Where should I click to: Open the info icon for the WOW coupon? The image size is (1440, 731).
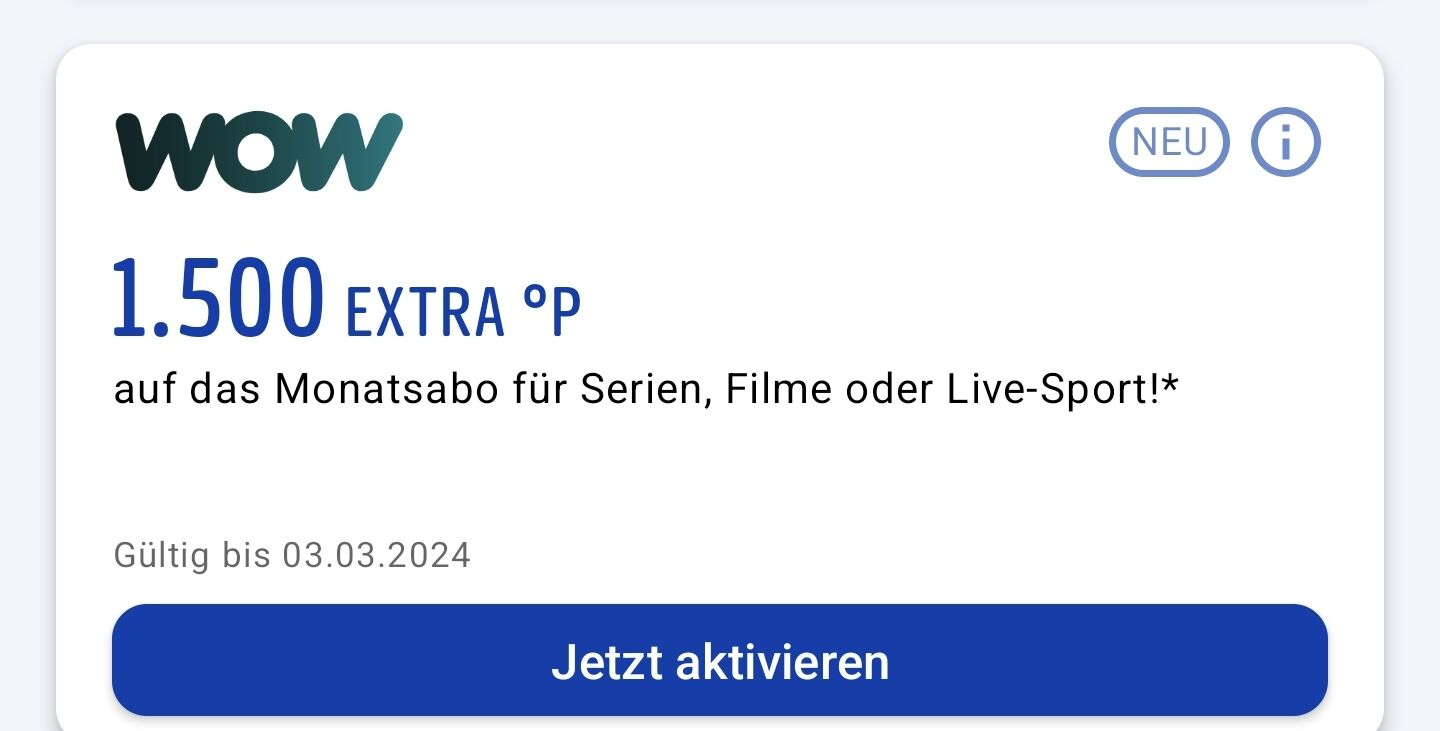1285,142
